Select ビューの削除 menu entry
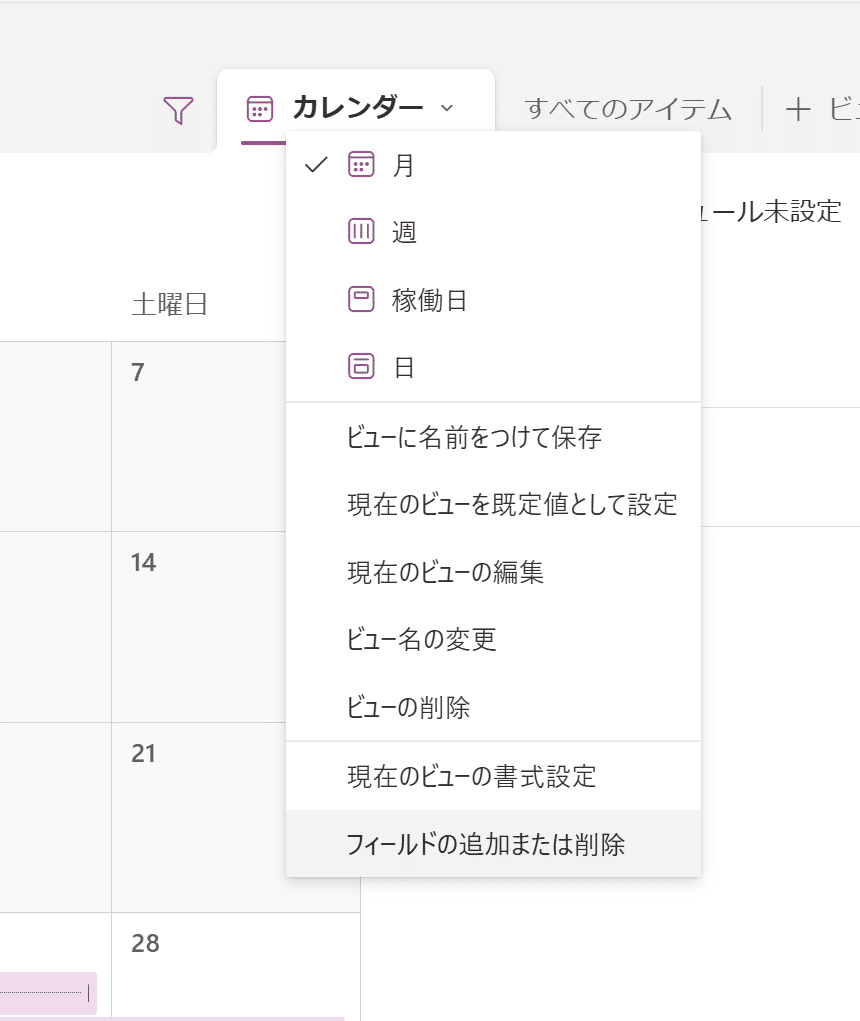Viewport: 860px width, 1021px height. (493, 707)
